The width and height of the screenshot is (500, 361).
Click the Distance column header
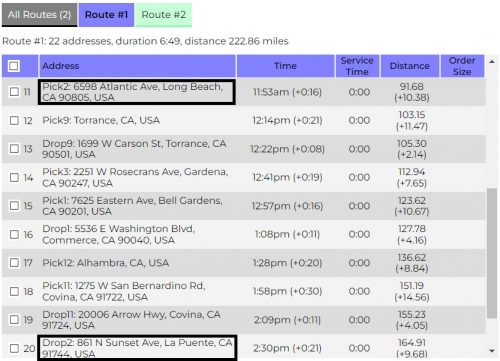tap(410, 66)
